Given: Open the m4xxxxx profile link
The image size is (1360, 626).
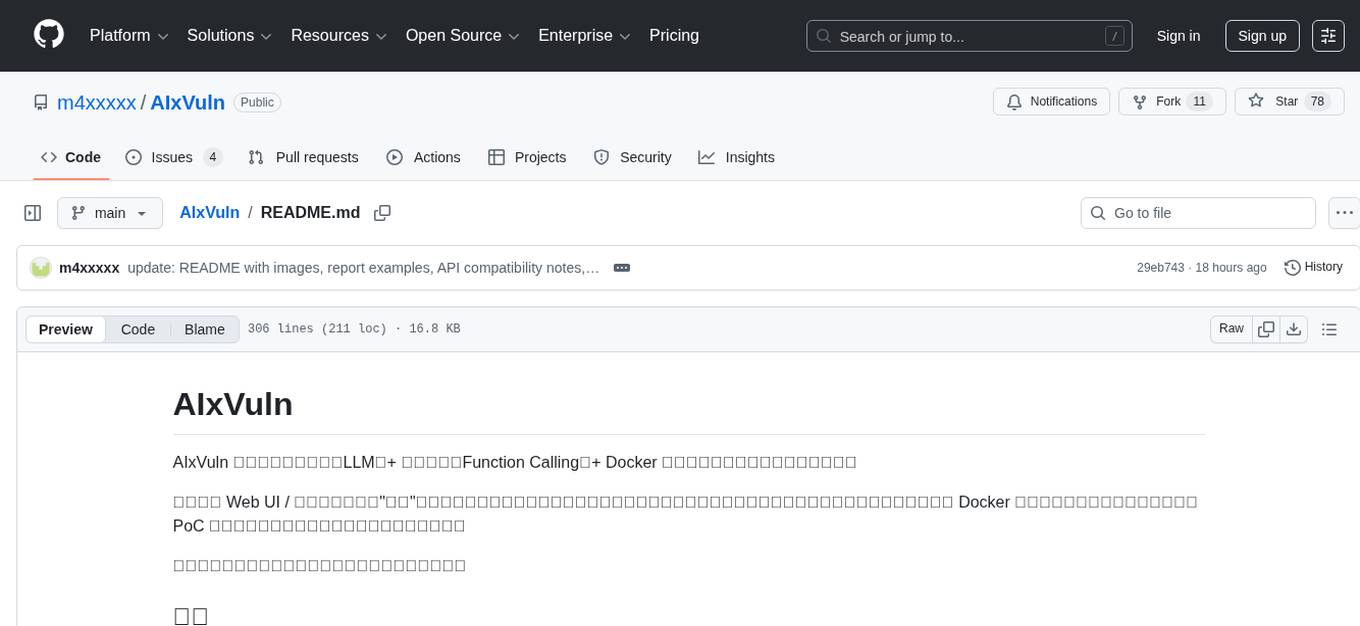Looking at the screenshot, I should pyautogui.click(x=97, y=102).
